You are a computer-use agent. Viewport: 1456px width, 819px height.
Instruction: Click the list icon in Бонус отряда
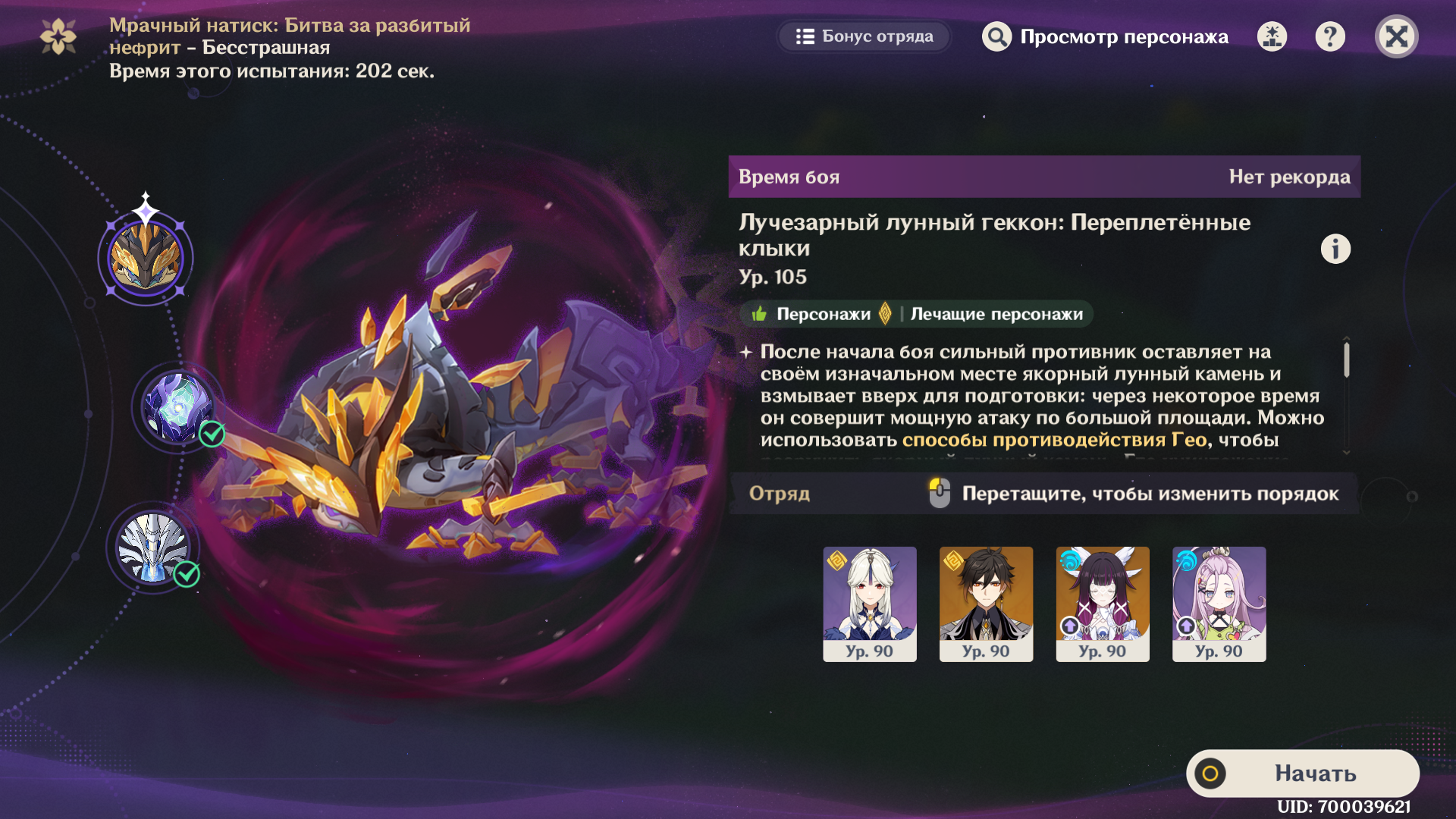(x=805, y=36)
